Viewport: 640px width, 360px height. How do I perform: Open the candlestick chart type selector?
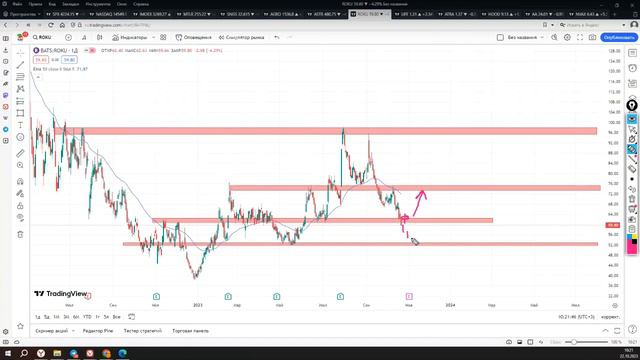(100, 37)
